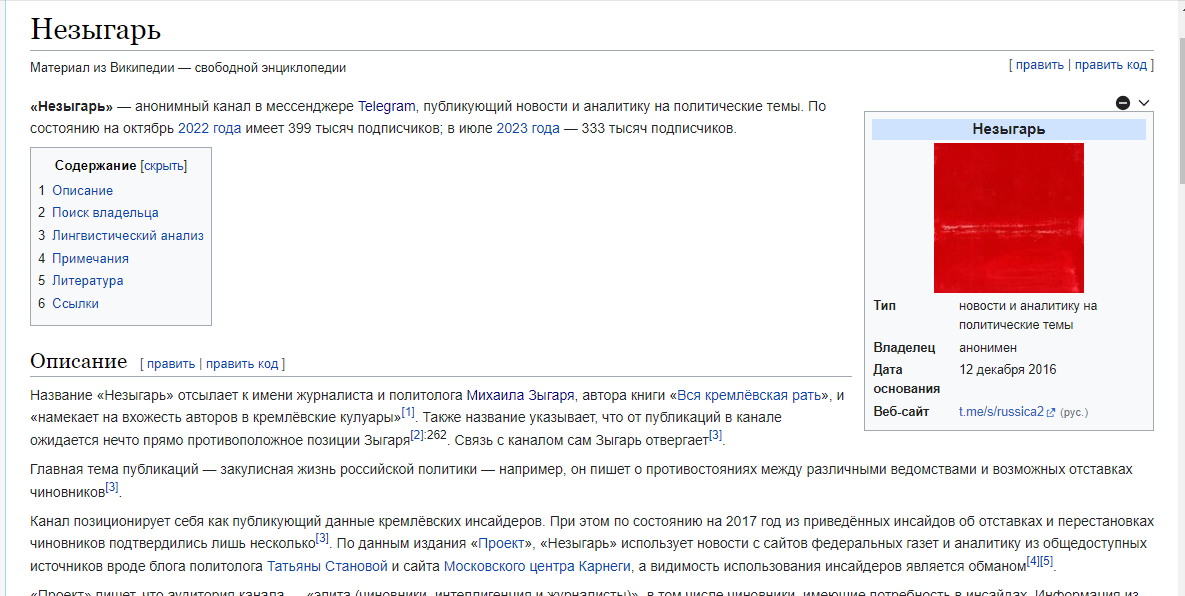Screen dimensions: 1185x596
Task: Open the 'Проект' publication link
Action: click(501, 544)
